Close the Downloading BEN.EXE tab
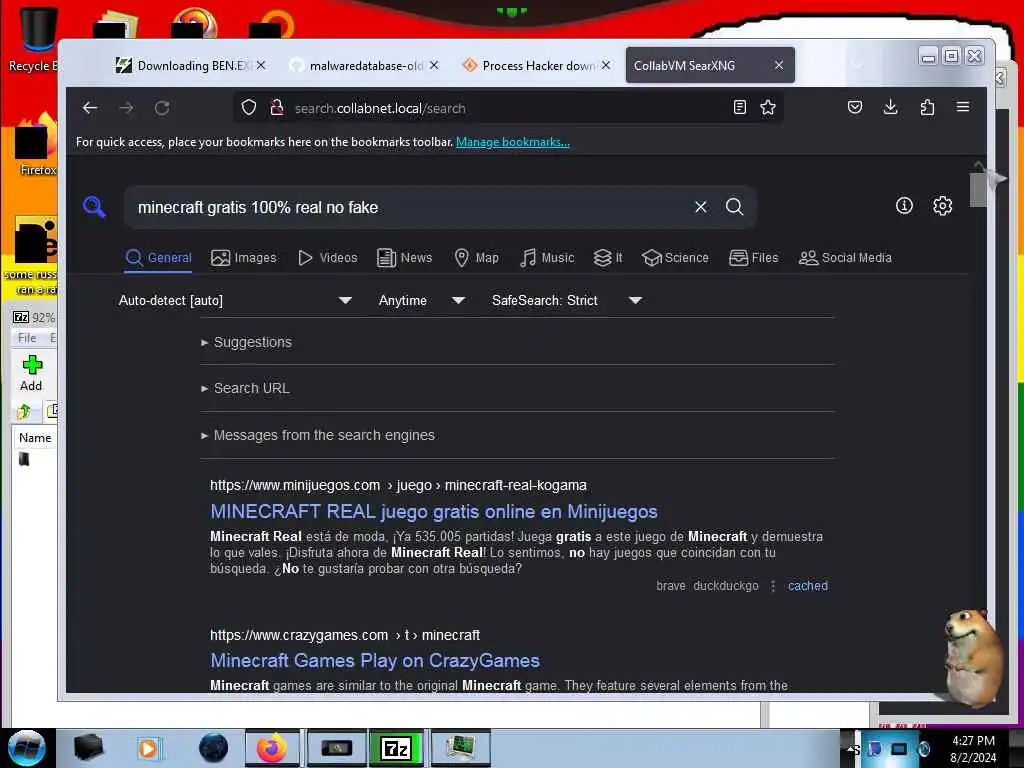 tap(261, 65)
